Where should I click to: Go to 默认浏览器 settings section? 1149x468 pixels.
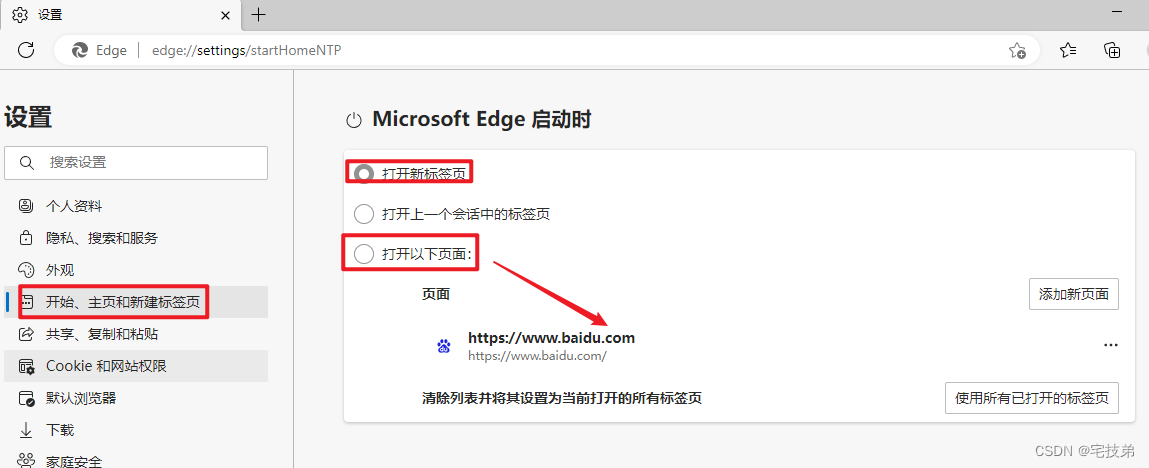tap(136, 398)
